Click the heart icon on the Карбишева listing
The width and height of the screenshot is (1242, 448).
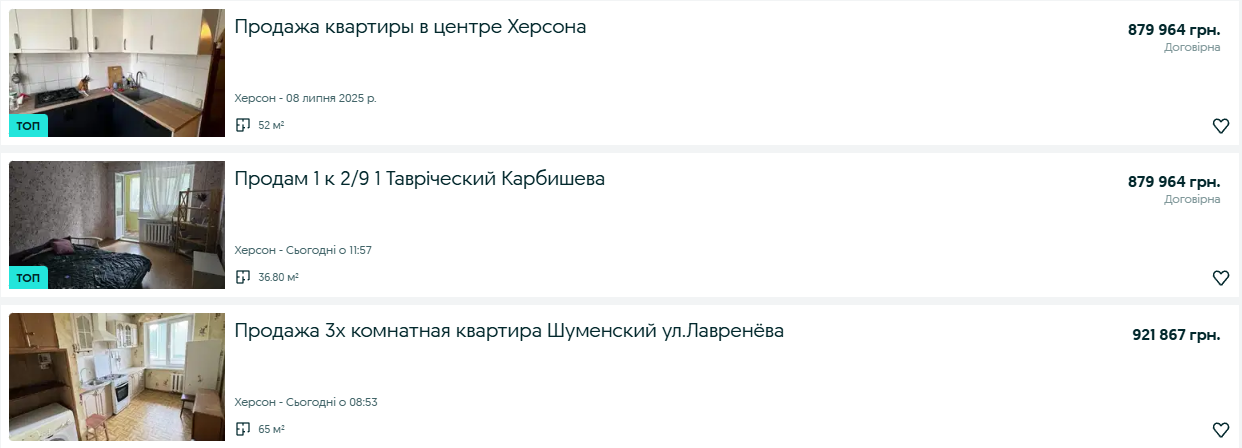point(1220,278)
